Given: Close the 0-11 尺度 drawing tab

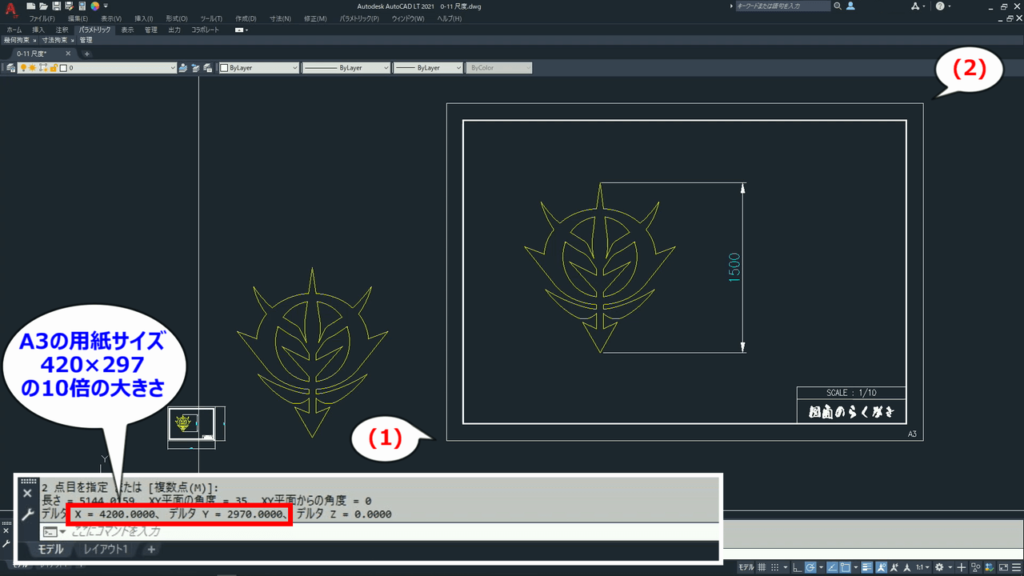Looking at the screenshot, I should click(x=68, y=54).
